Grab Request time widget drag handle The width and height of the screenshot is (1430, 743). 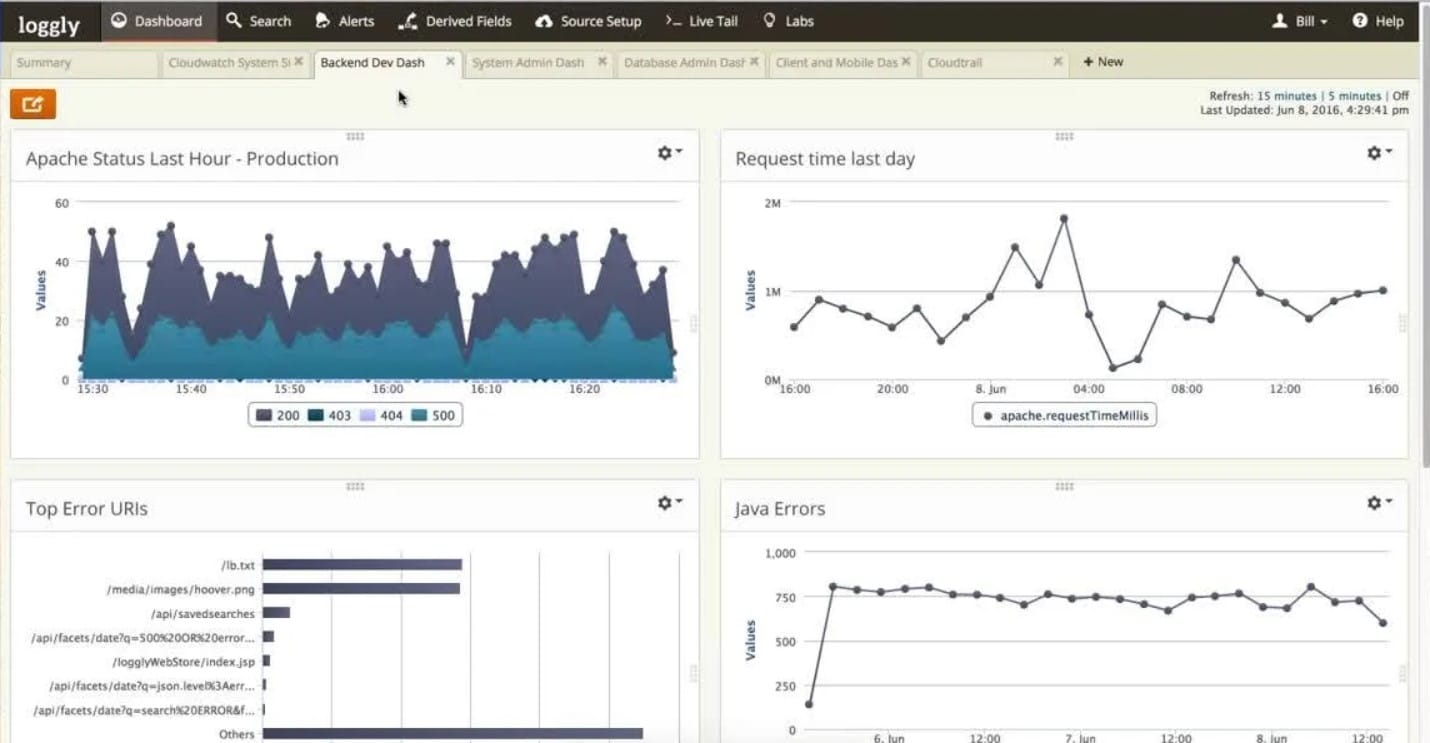pyautogui.click(x=1064, y=137)
